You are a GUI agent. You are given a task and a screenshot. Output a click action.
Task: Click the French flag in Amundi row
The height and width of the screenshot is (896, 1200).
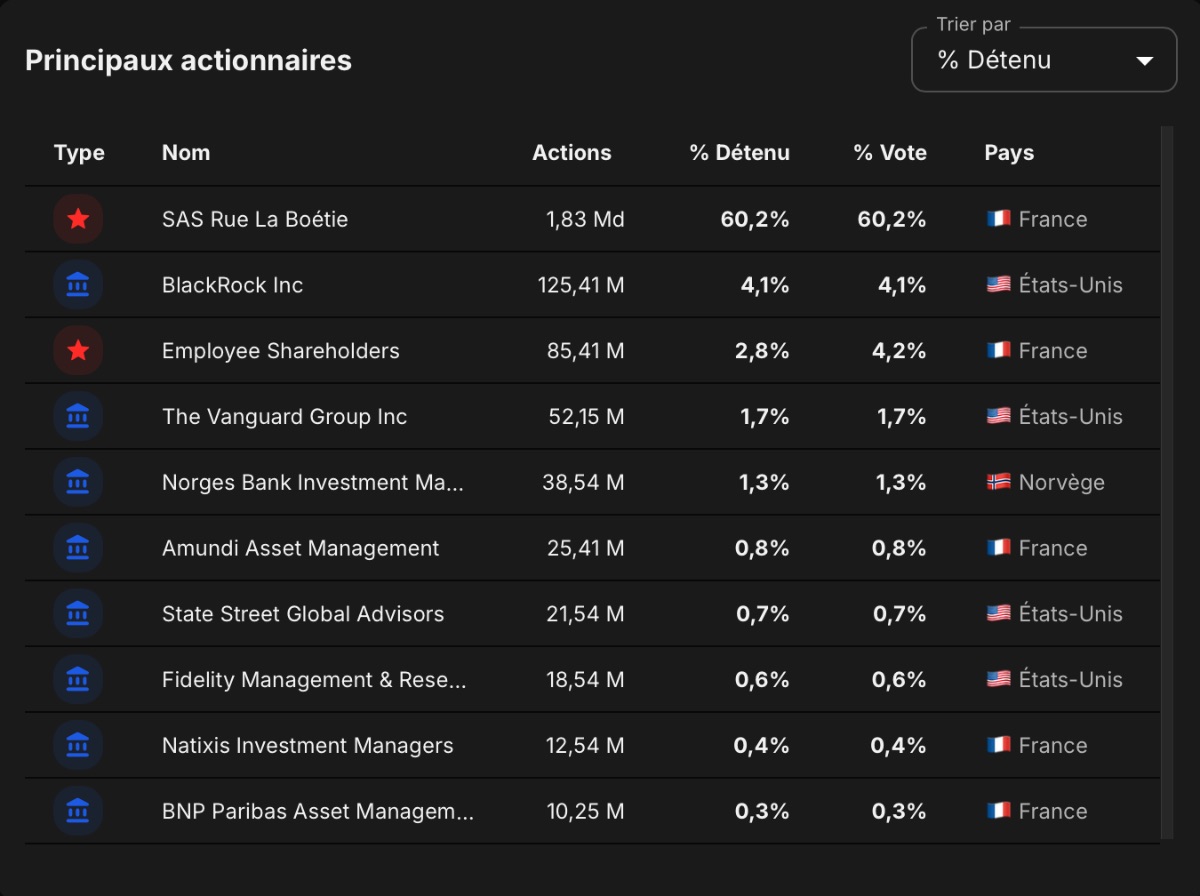tap(998, 548)
